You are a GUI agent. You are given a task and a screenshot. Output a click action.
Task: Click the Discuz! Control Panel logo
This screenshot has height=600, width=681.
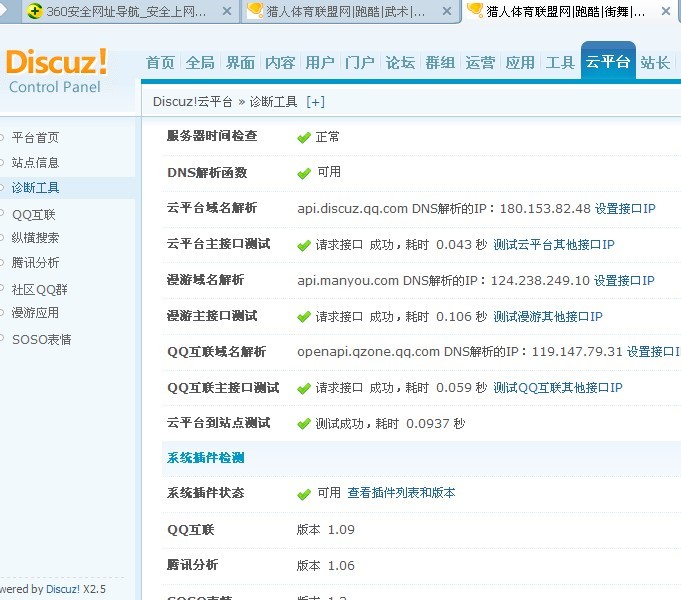(x=56, y=71)
